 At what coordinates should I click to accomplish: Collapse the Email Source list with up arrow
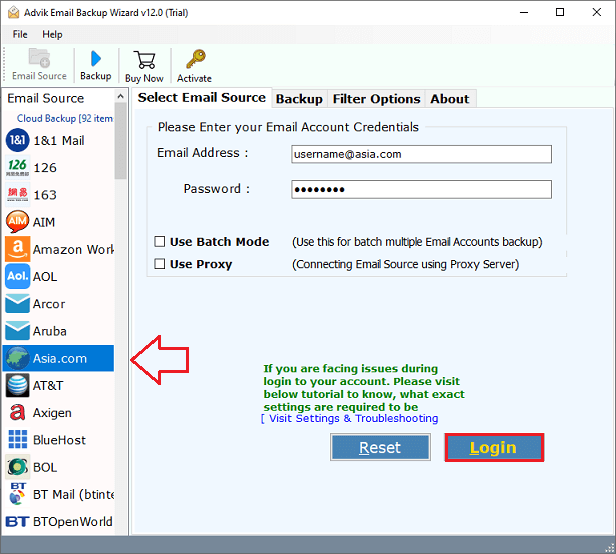click(121, 96)
